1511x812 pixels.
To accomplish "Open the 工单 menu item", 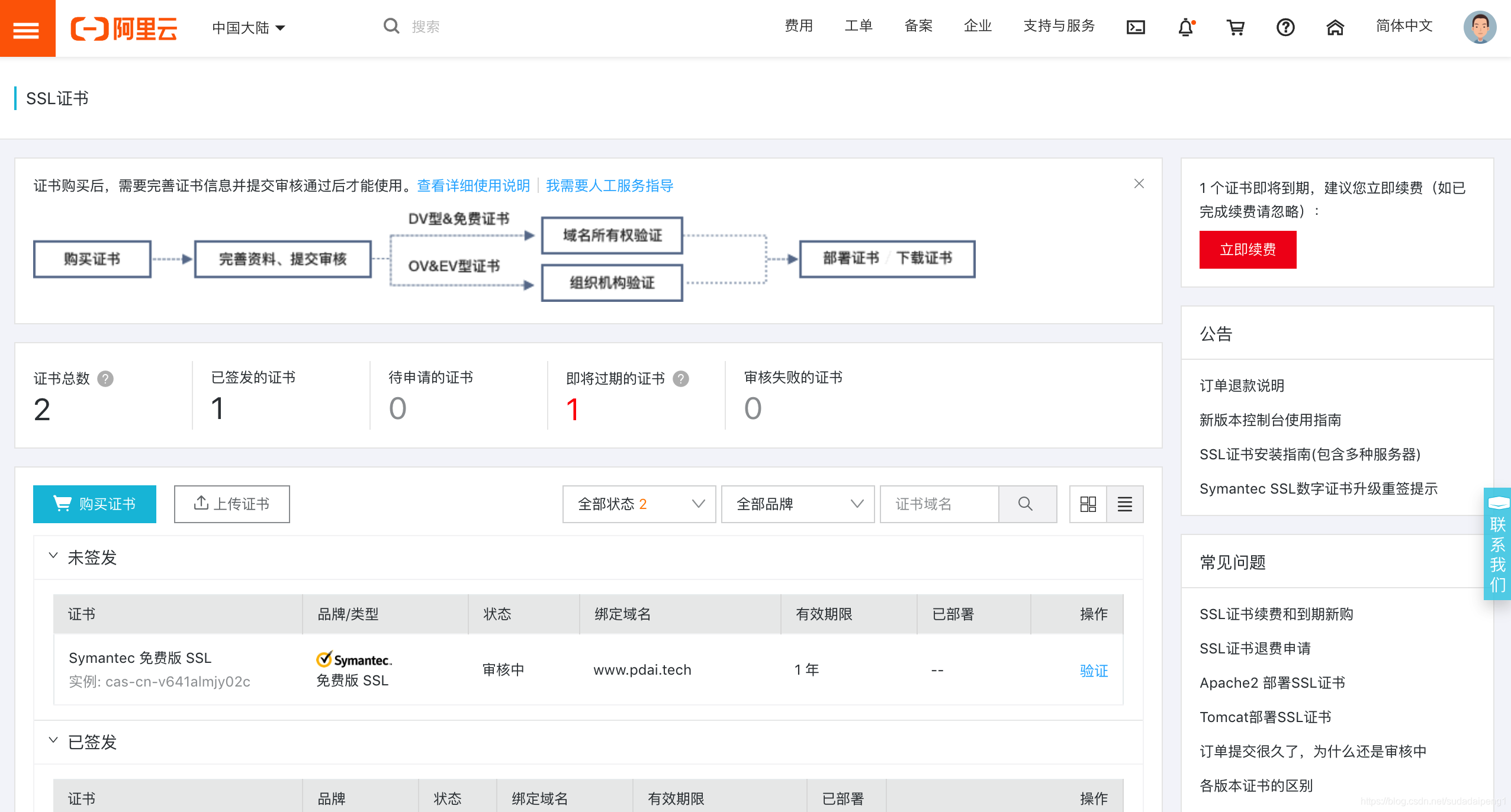I will (x=858, y=26).
